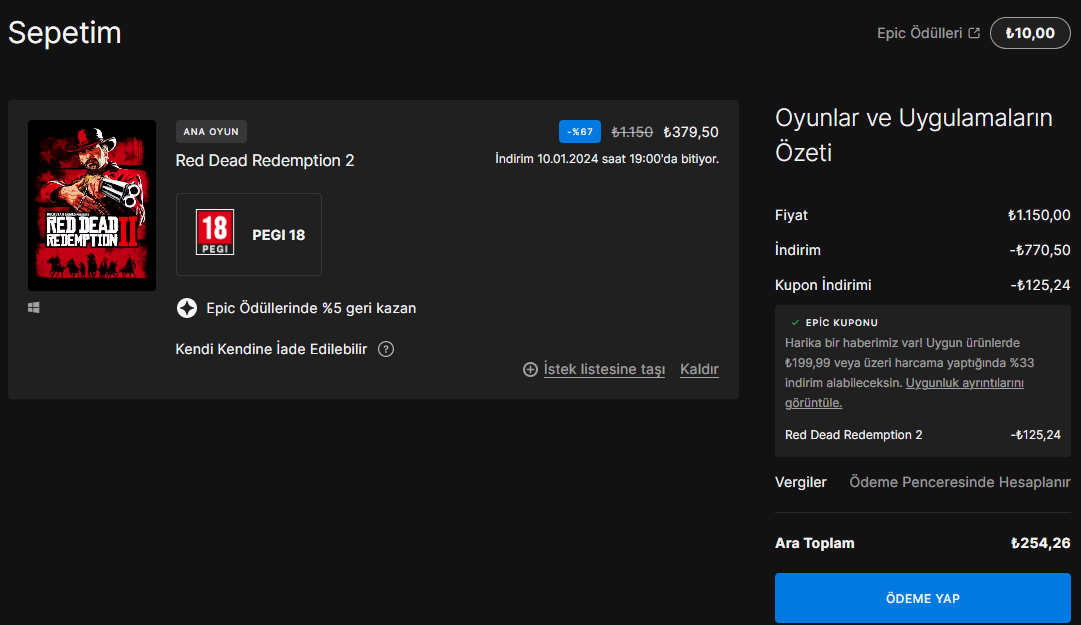Click the ANA OYUN badge
The image size is (1081, 625).
211,132
